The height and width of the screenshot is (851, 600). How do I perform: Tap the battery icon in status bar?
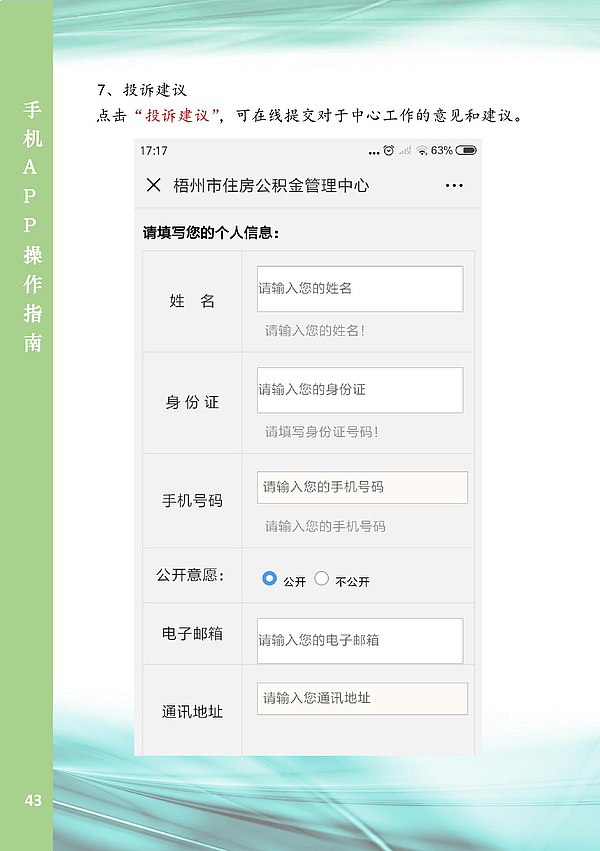coord(466,151)
